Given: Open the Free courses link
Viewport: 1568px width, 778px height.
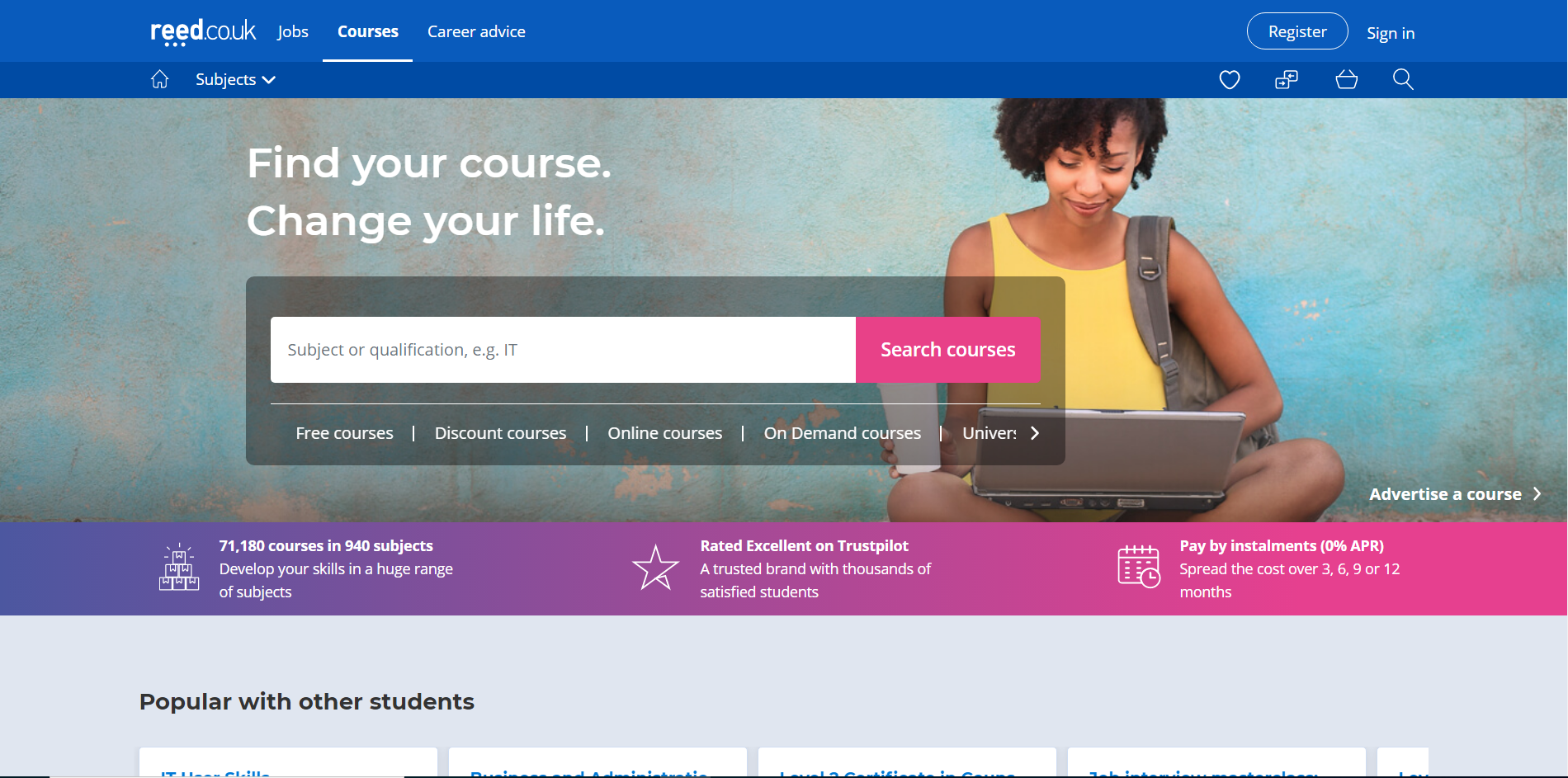Looking at the screenshot, I should [344, 433].
